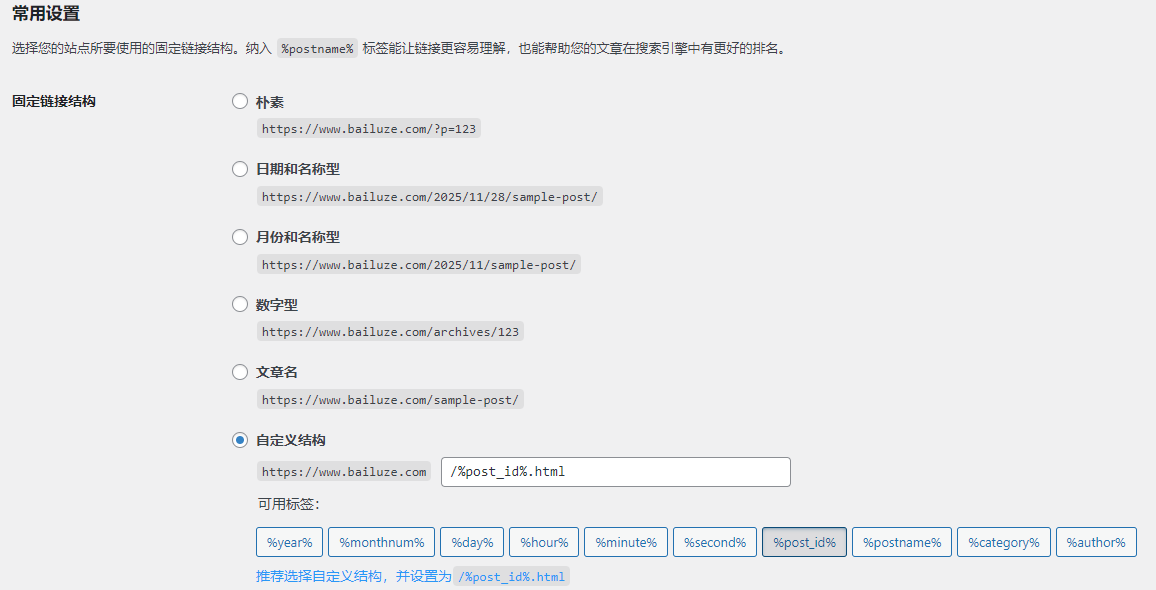Viewport: 1156px width, 590px height.
Task: Click the custom structure input field
Action: click(x=615, y=471)
